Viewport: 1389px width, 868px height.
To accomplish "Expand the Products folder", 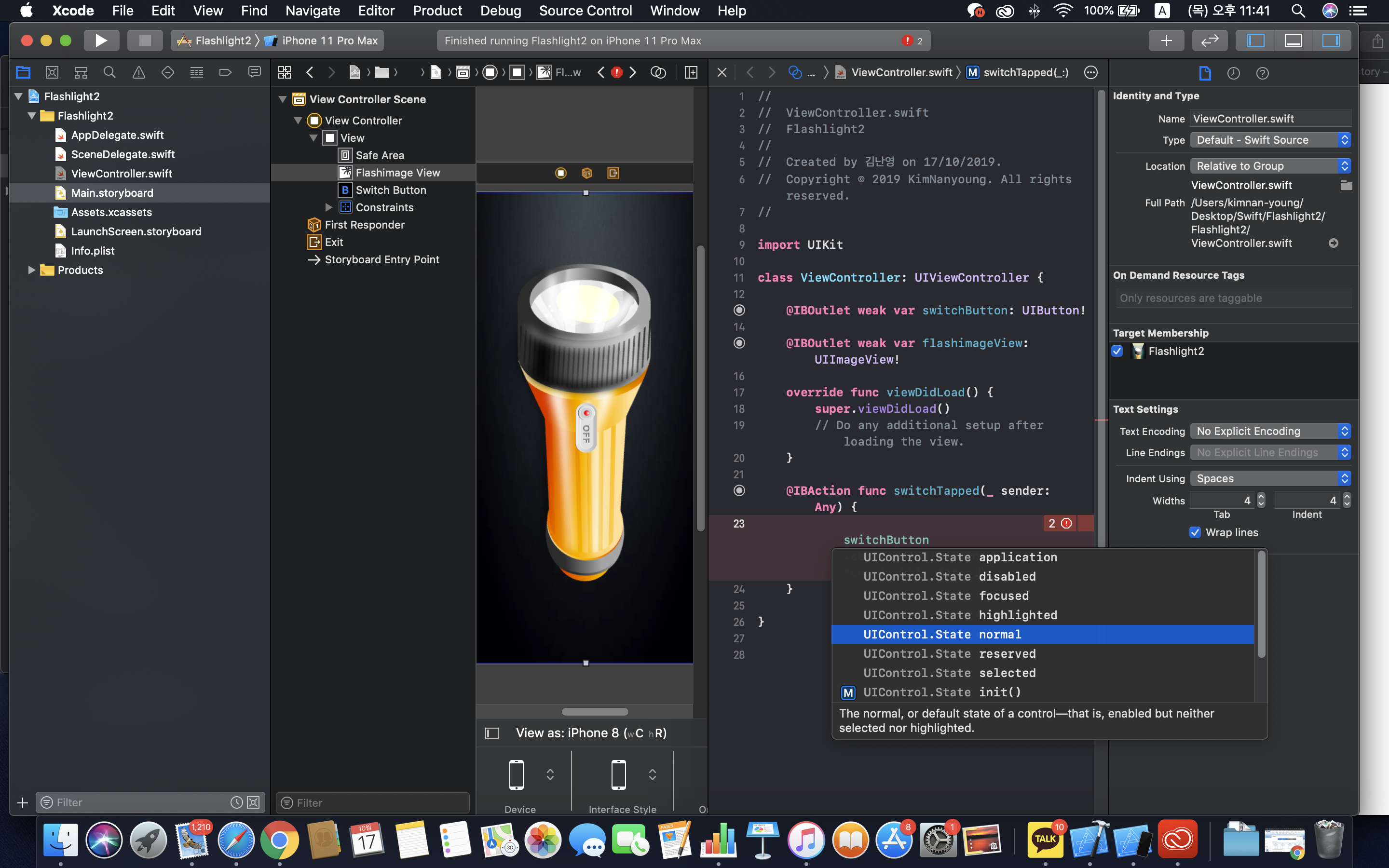I will coord(32,270).
